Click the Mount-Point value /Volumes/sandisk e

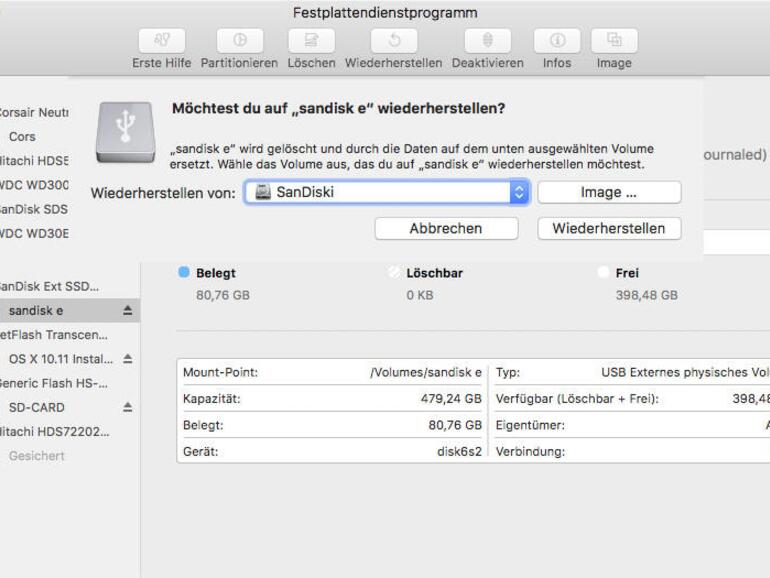click(426, 372)
